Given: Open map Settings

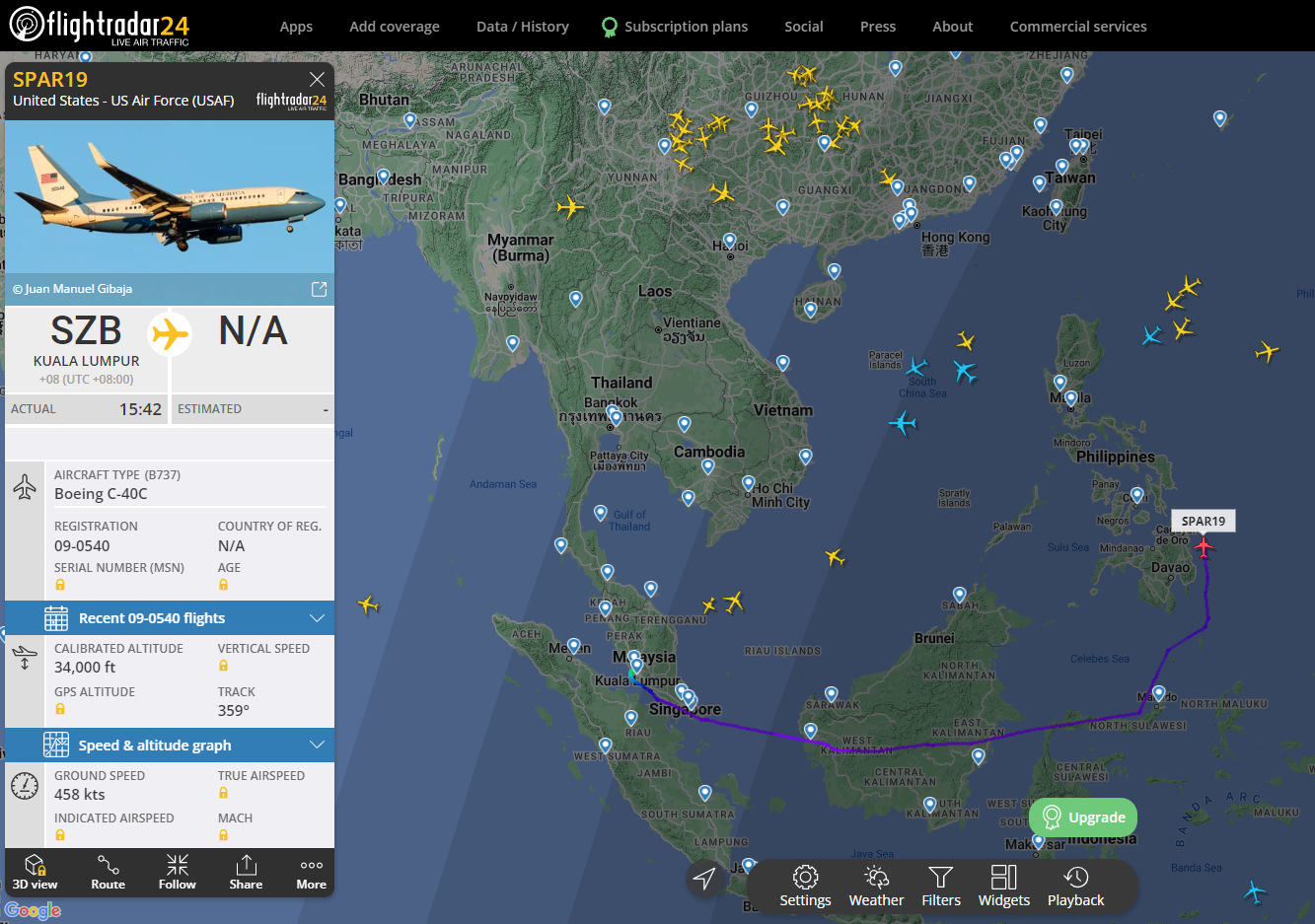Looking at the screenshot, I should point(805,886).
